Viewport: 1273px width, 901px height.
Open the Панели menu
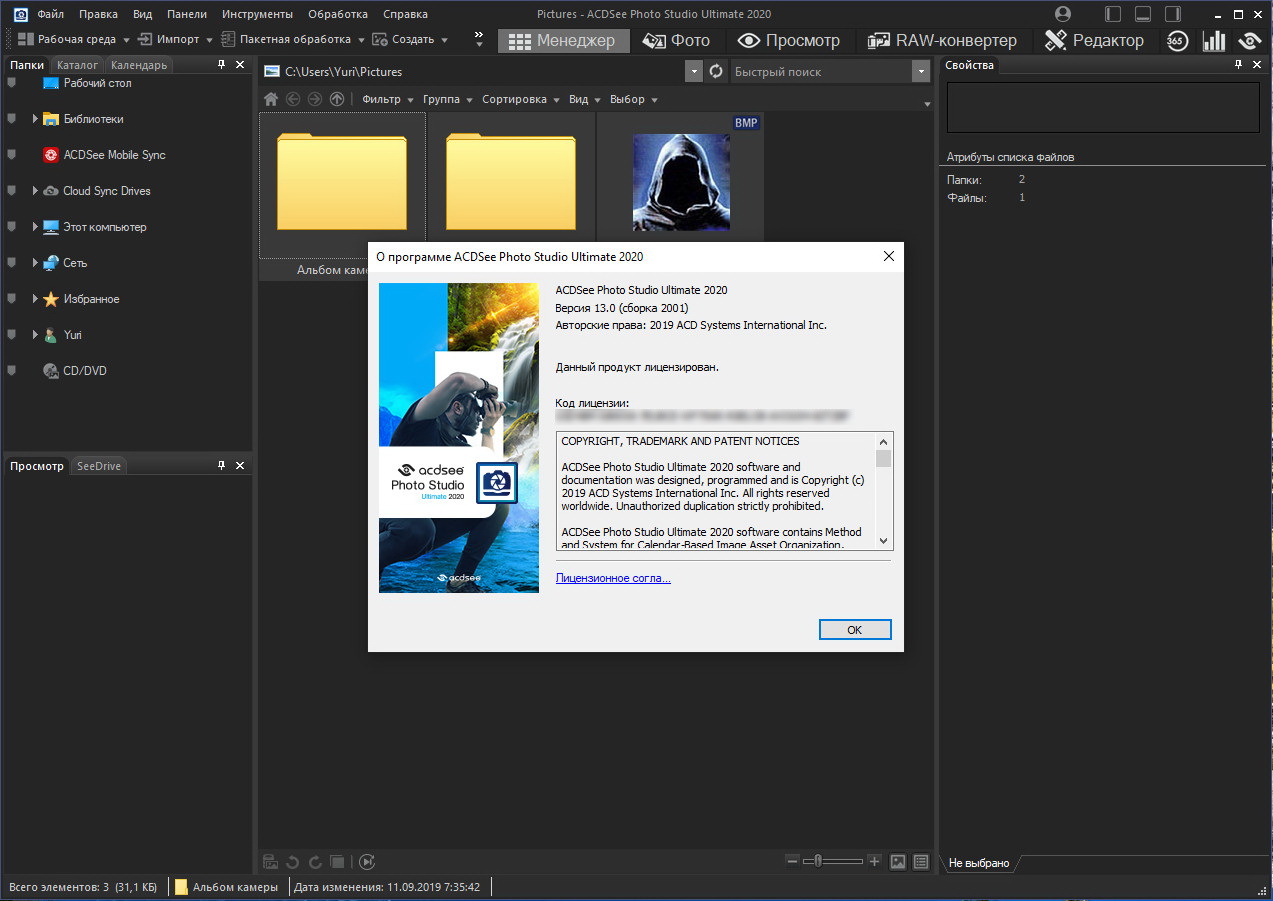[x=187, y=14]
